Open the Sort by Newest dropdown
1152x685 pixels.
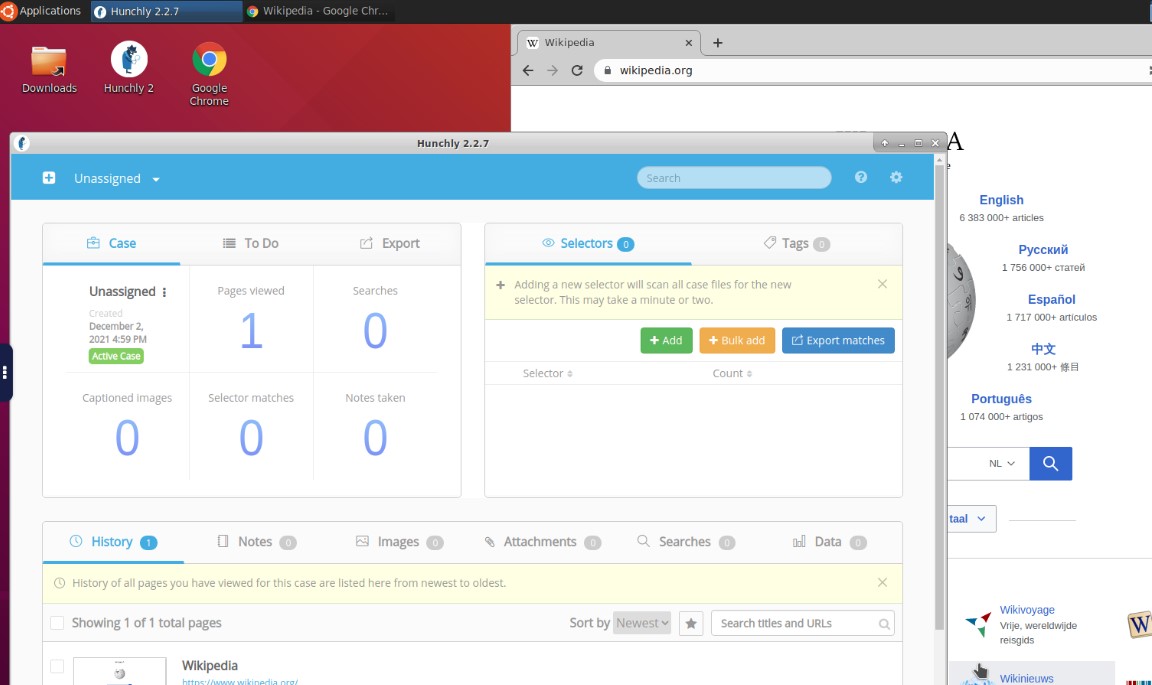point(642,623)
